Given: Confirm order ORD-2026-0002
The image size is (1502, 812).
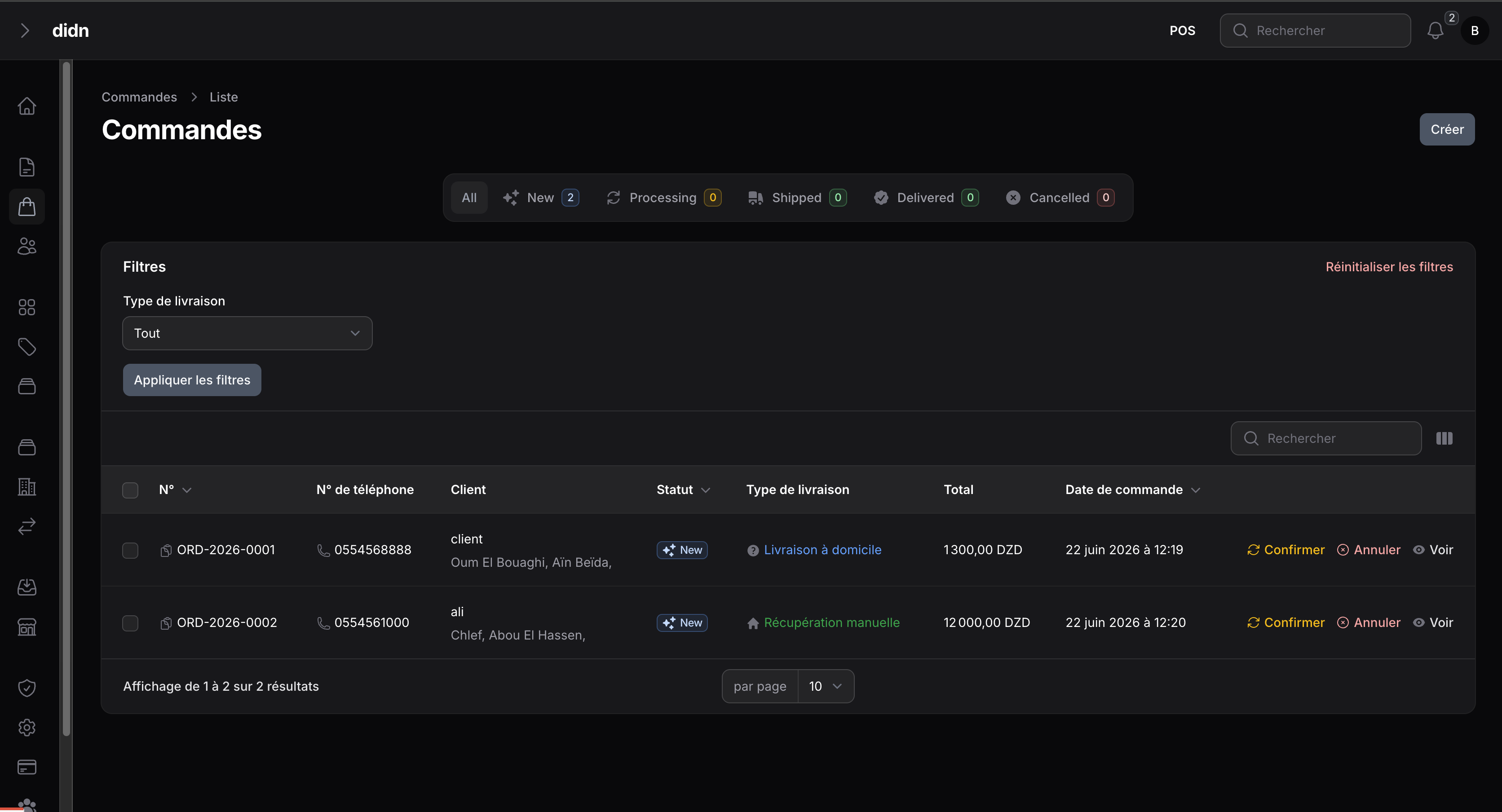Looking at the screenshot, I should [x=1286, y=623].
